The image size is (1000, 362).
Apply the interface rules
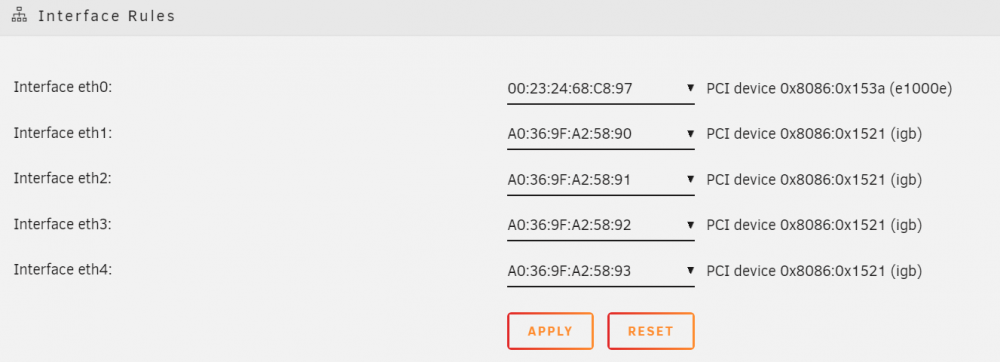550,331
